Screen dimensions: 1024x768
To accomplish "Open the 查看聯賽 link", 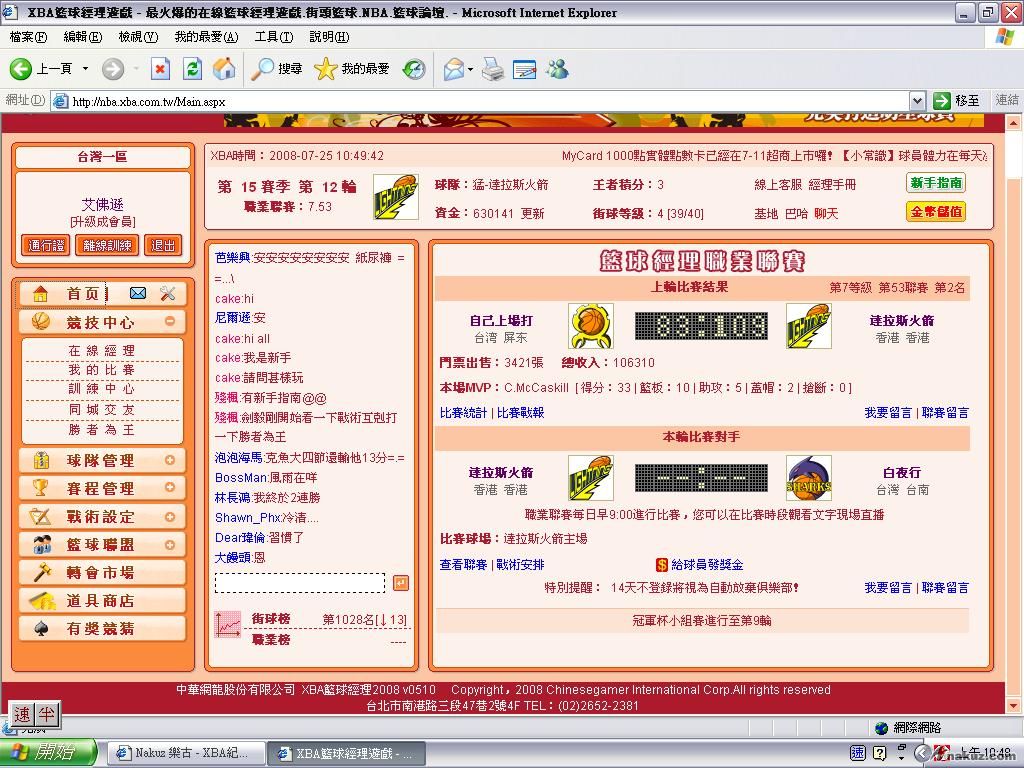I will [x=463, y=565].
